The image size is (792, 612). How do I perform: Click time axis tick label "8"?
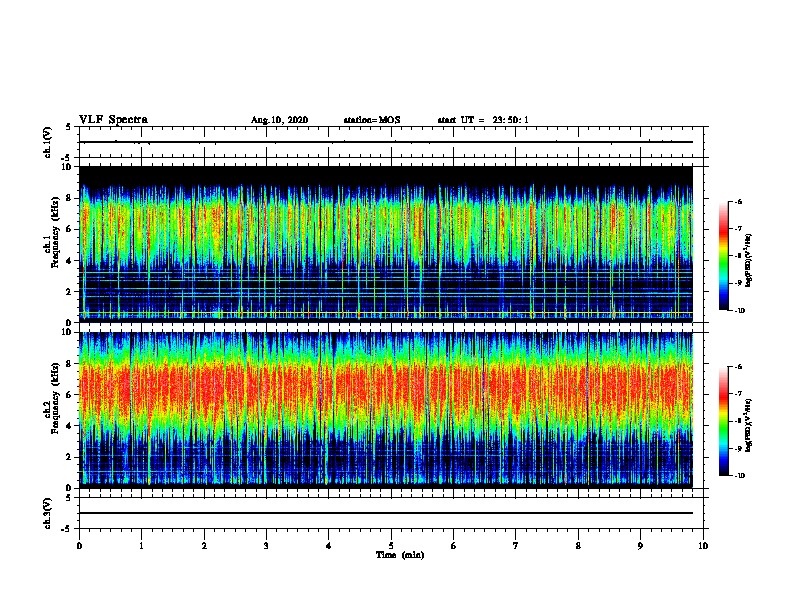tap(578, 546)
